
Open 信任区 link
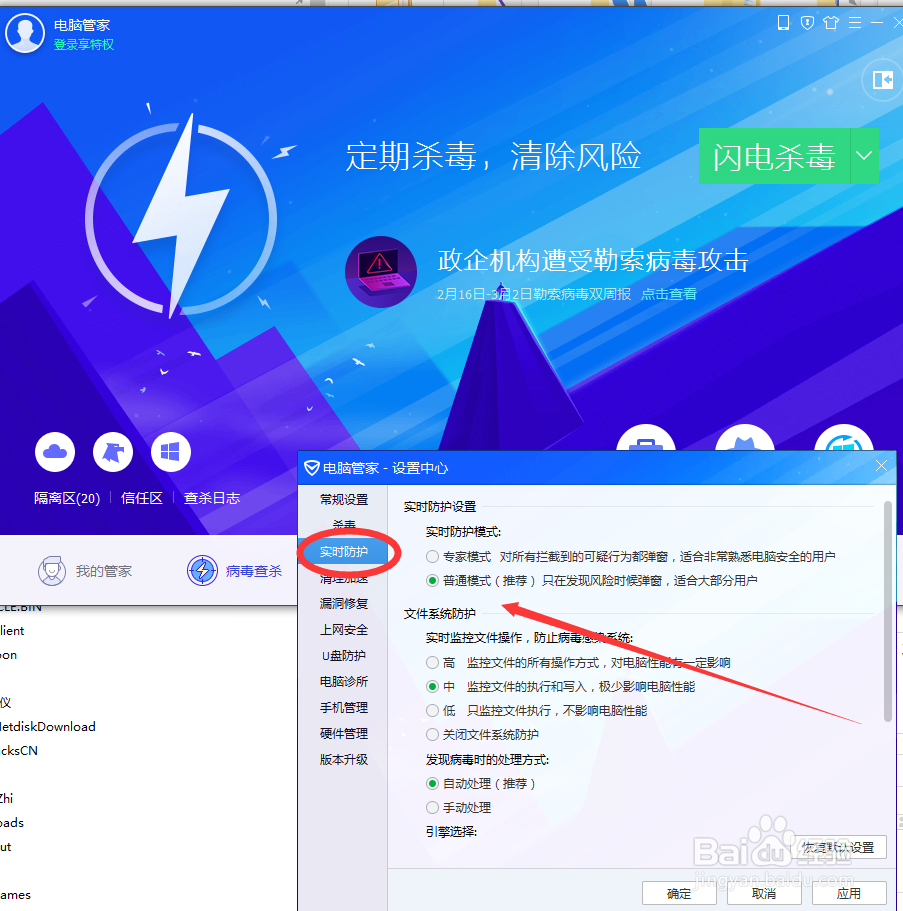[x=142, y=498]
